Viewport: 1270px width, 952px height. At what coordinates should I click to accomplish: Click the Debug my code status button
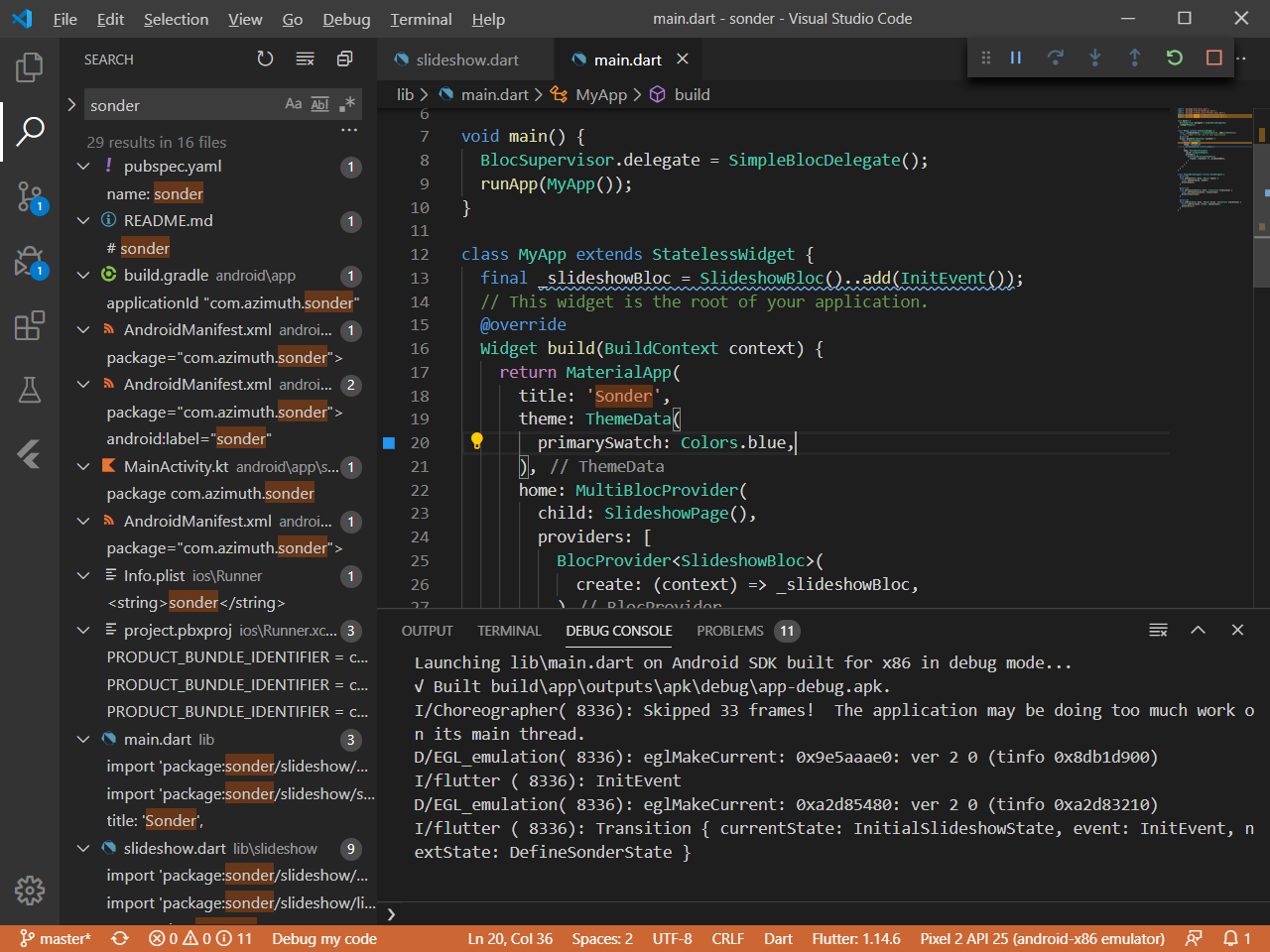click(324, 938)
